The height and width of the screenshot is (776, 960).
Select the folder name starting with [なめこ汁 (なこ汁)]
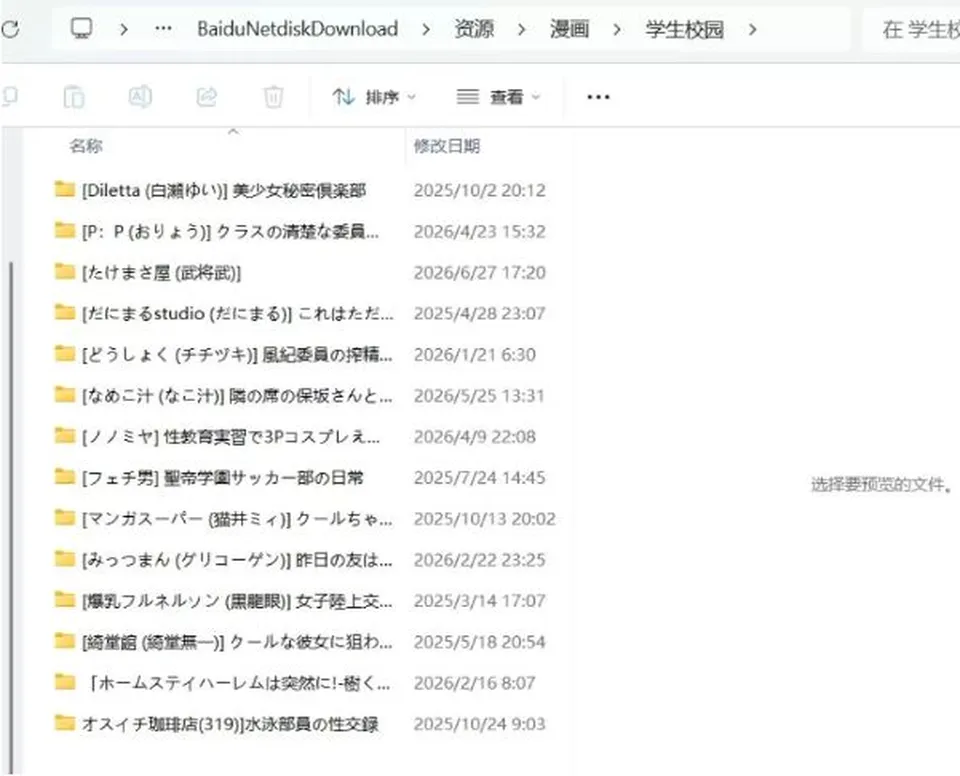coord(237,396)
